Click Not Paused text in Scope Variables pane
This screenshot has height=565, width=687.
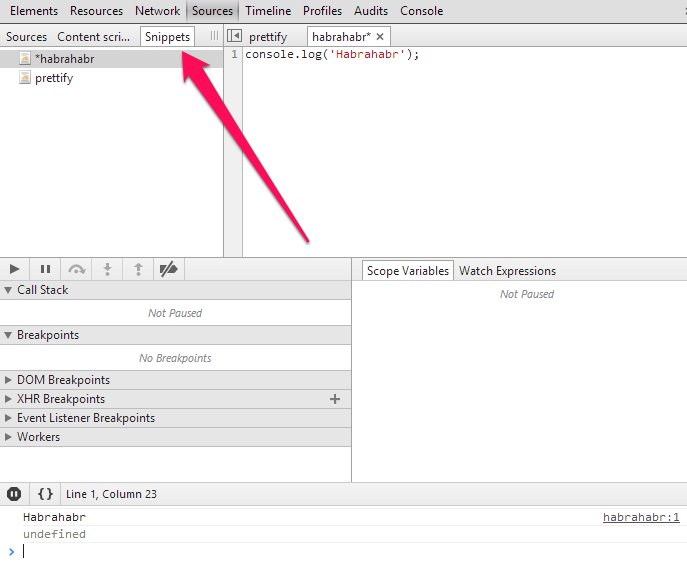[527, 294]
